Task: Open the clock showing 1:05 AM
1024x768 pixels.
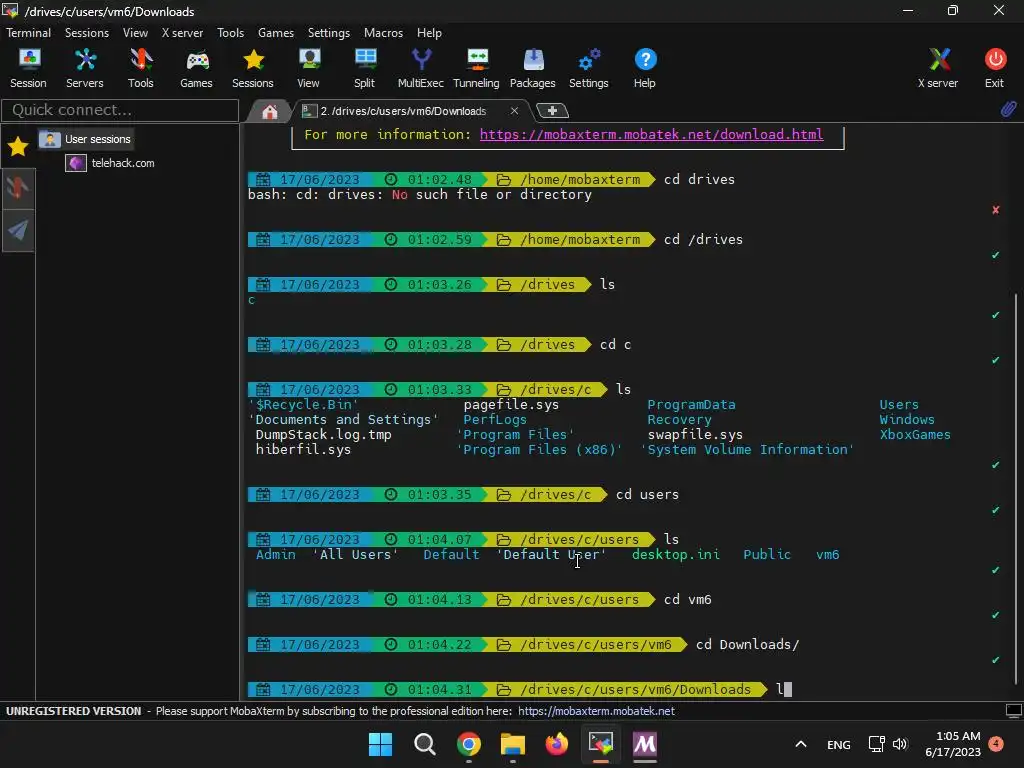Action: point(953,744)
